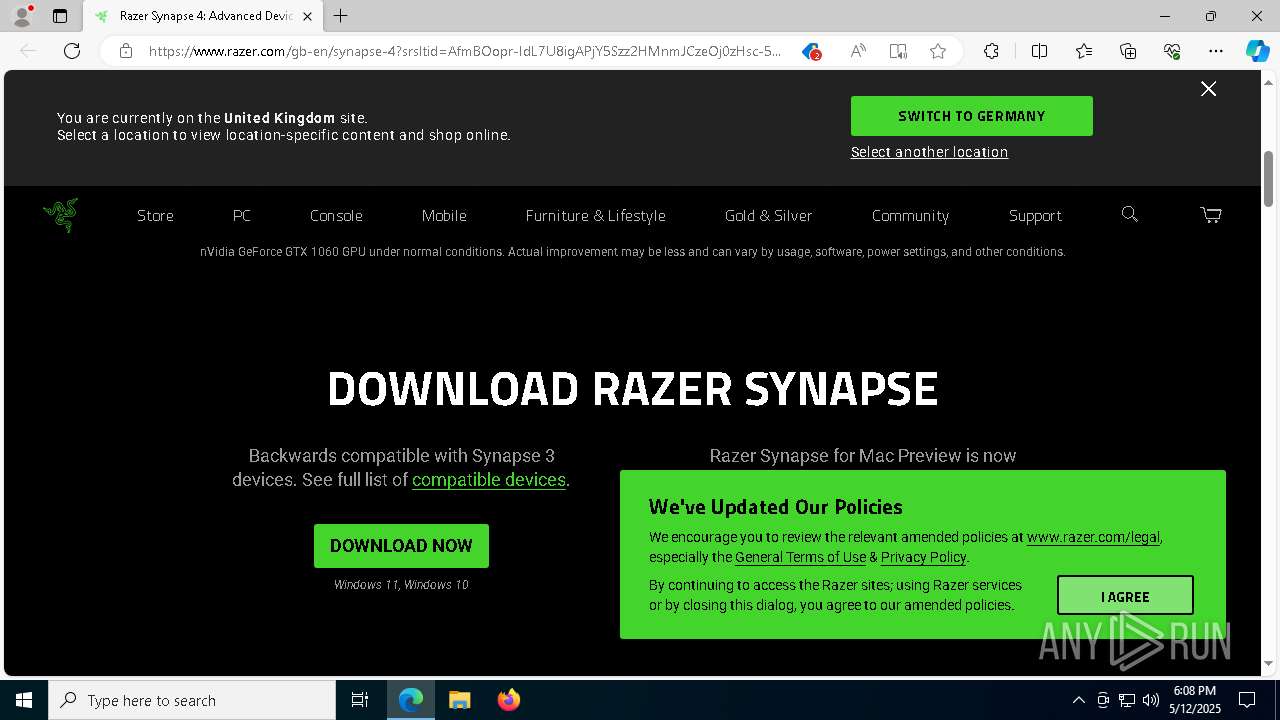This screenshot has width=1280, height=720.
Task: Open the Mobile menu
Action: (x=444, y=215)
